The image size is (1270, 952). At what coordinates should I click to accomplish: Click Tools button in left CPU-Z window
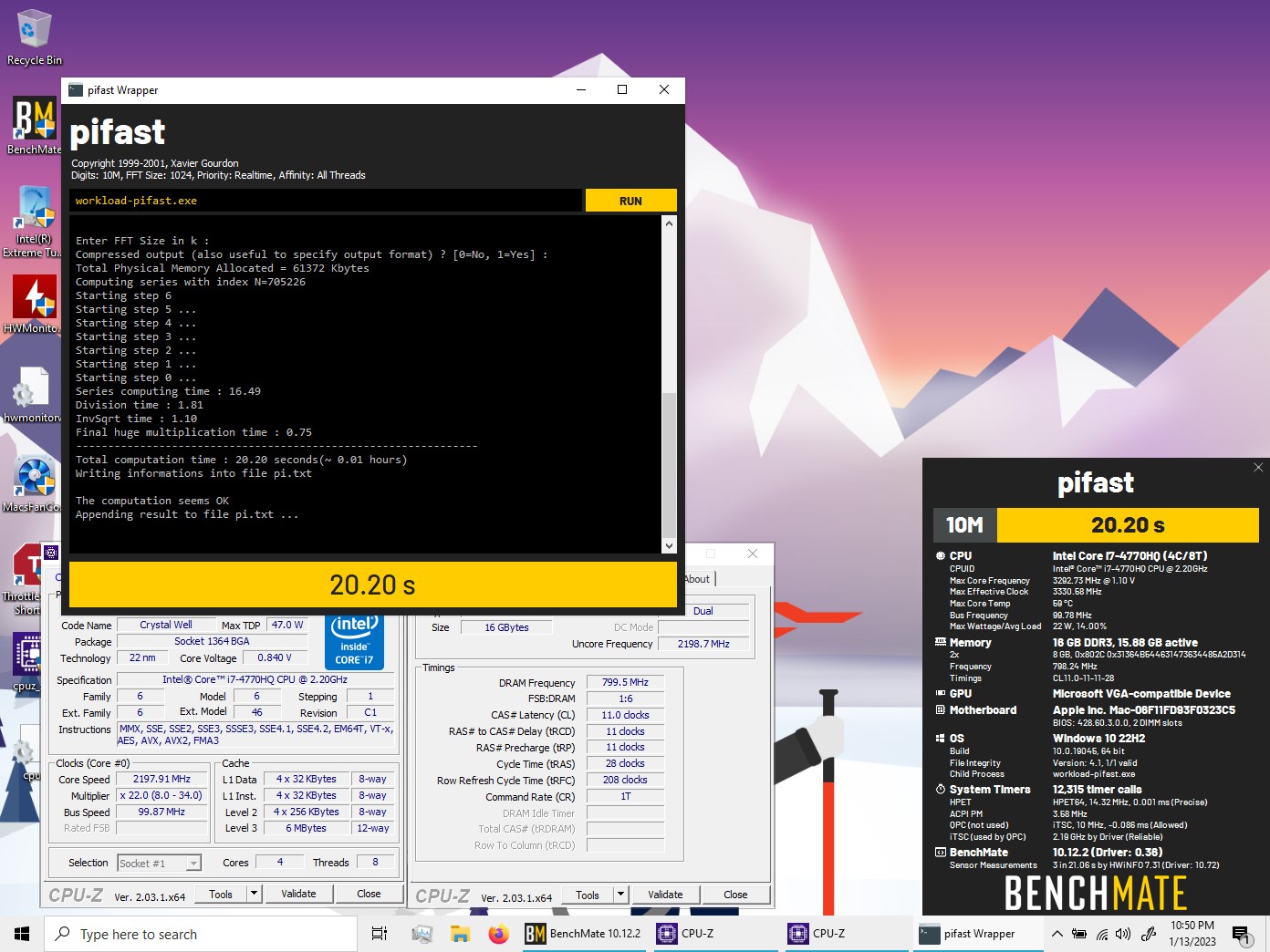221,894
